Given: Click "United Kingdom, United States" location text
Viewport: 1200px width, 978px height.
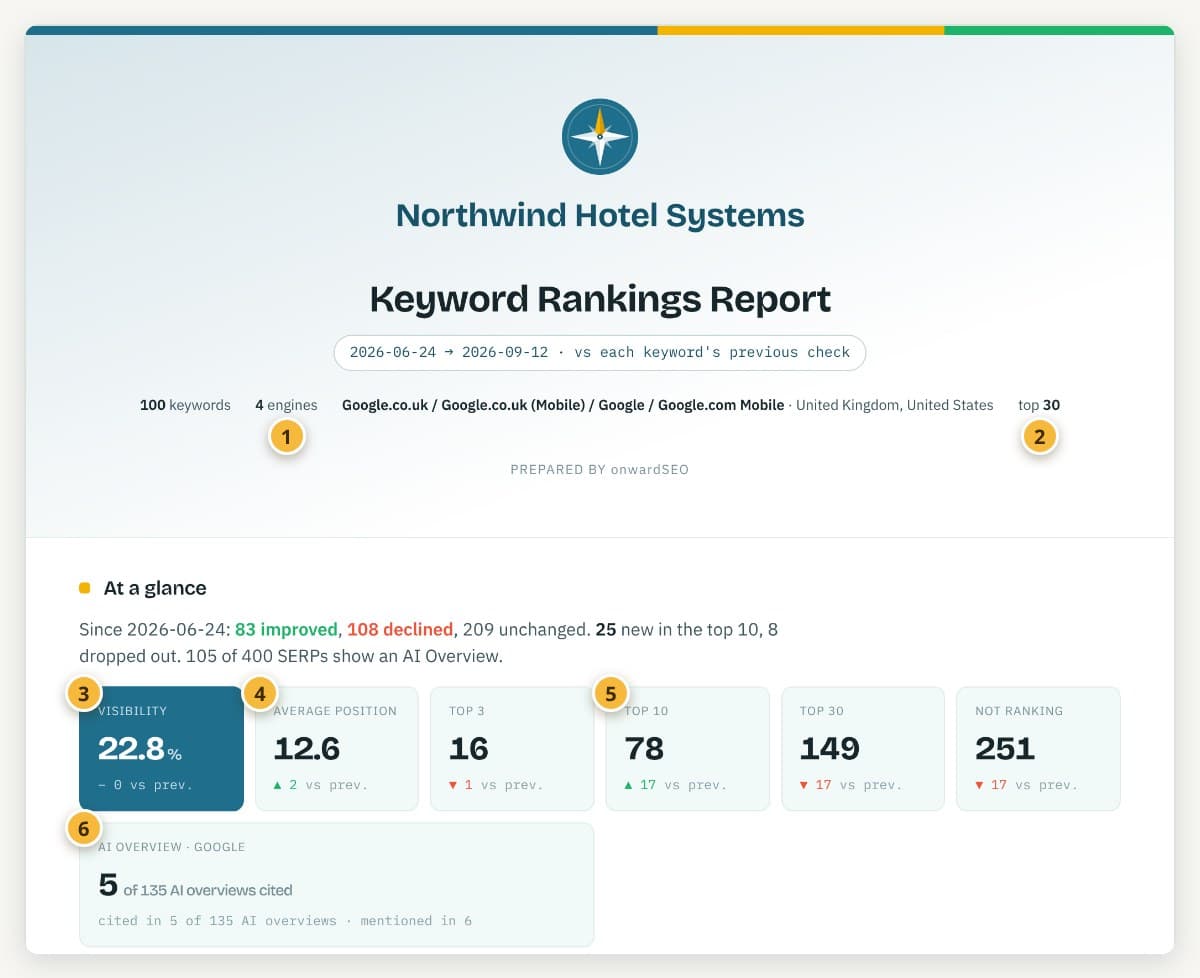Looking at the screenshot, I should (895, 405).
